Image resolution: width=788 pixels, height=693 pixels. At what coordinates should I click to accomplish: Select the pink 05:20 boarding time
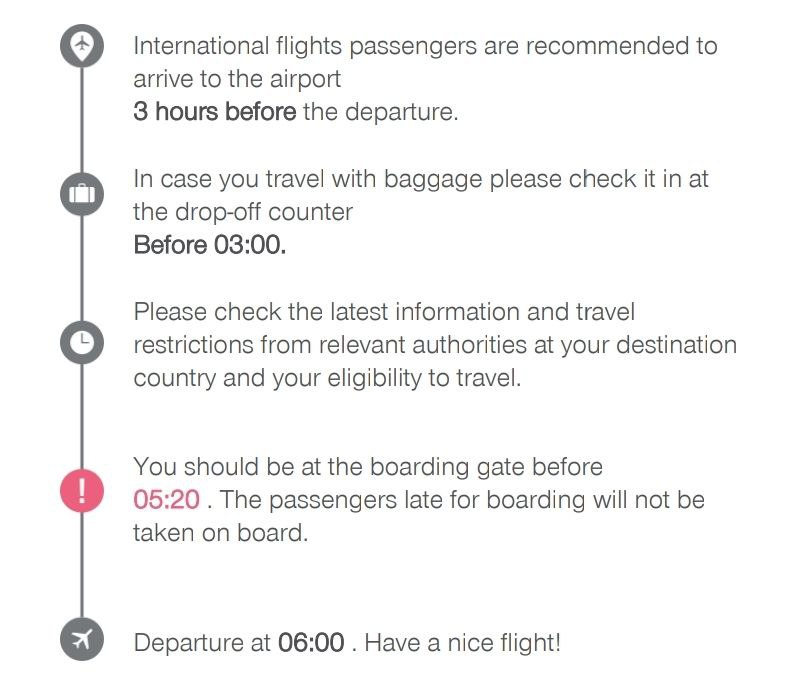(166, 500)
